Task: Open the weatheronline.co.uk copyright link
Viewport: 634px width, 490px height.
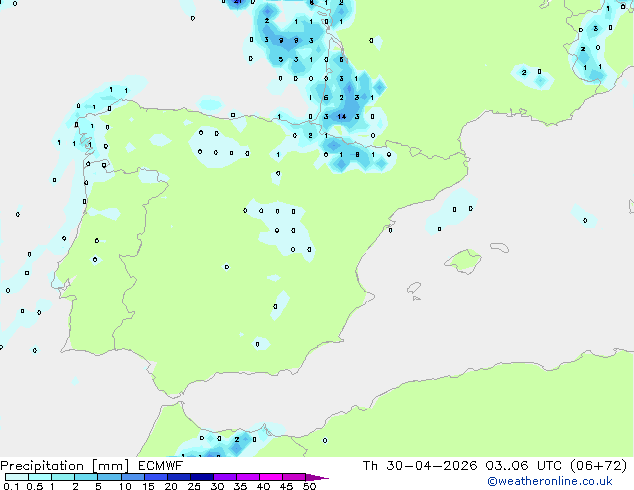Action: point(549,481)
